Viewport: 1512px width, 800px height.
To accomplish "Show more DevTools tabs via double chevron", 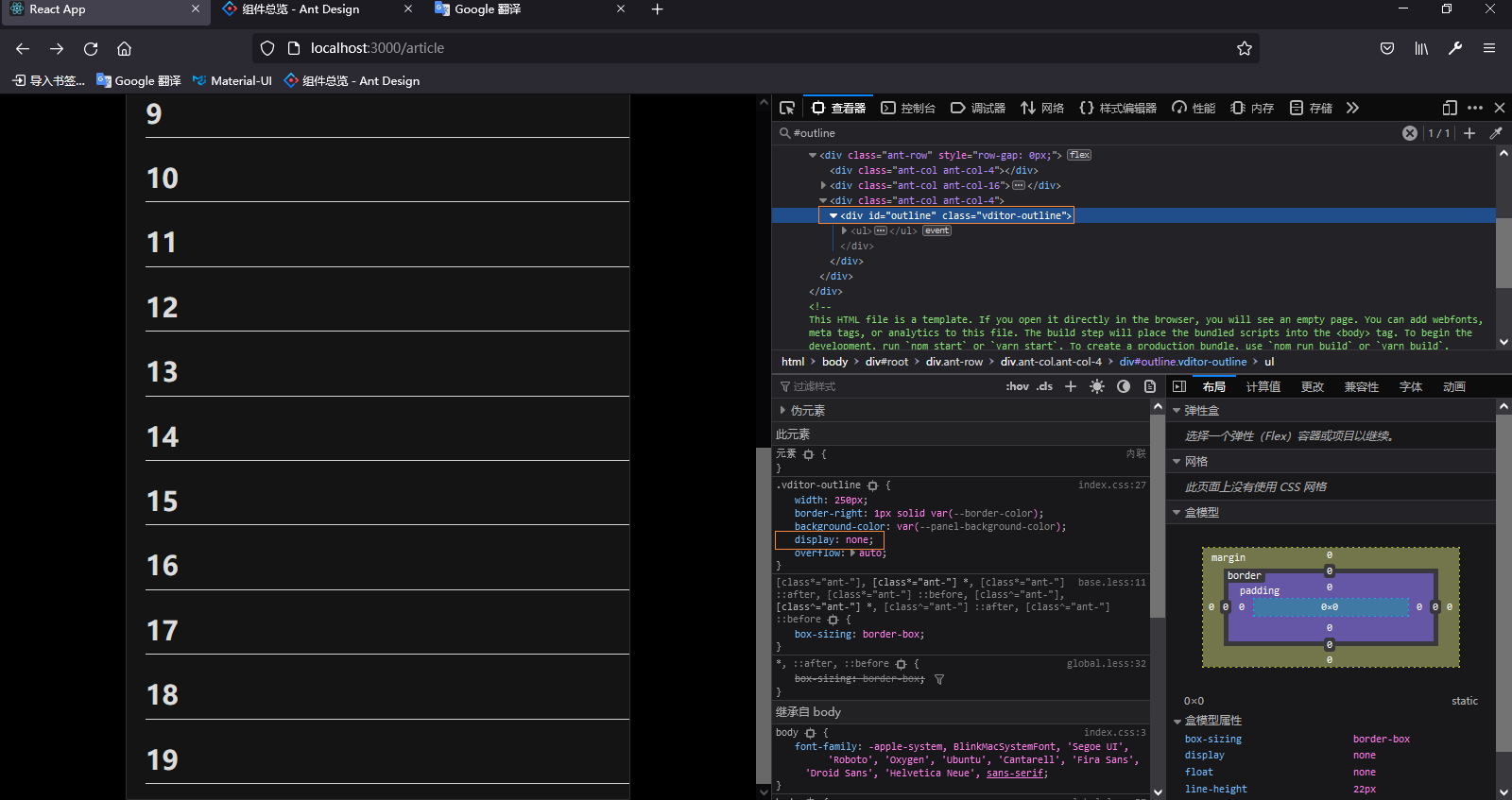I will (1352, 108).
